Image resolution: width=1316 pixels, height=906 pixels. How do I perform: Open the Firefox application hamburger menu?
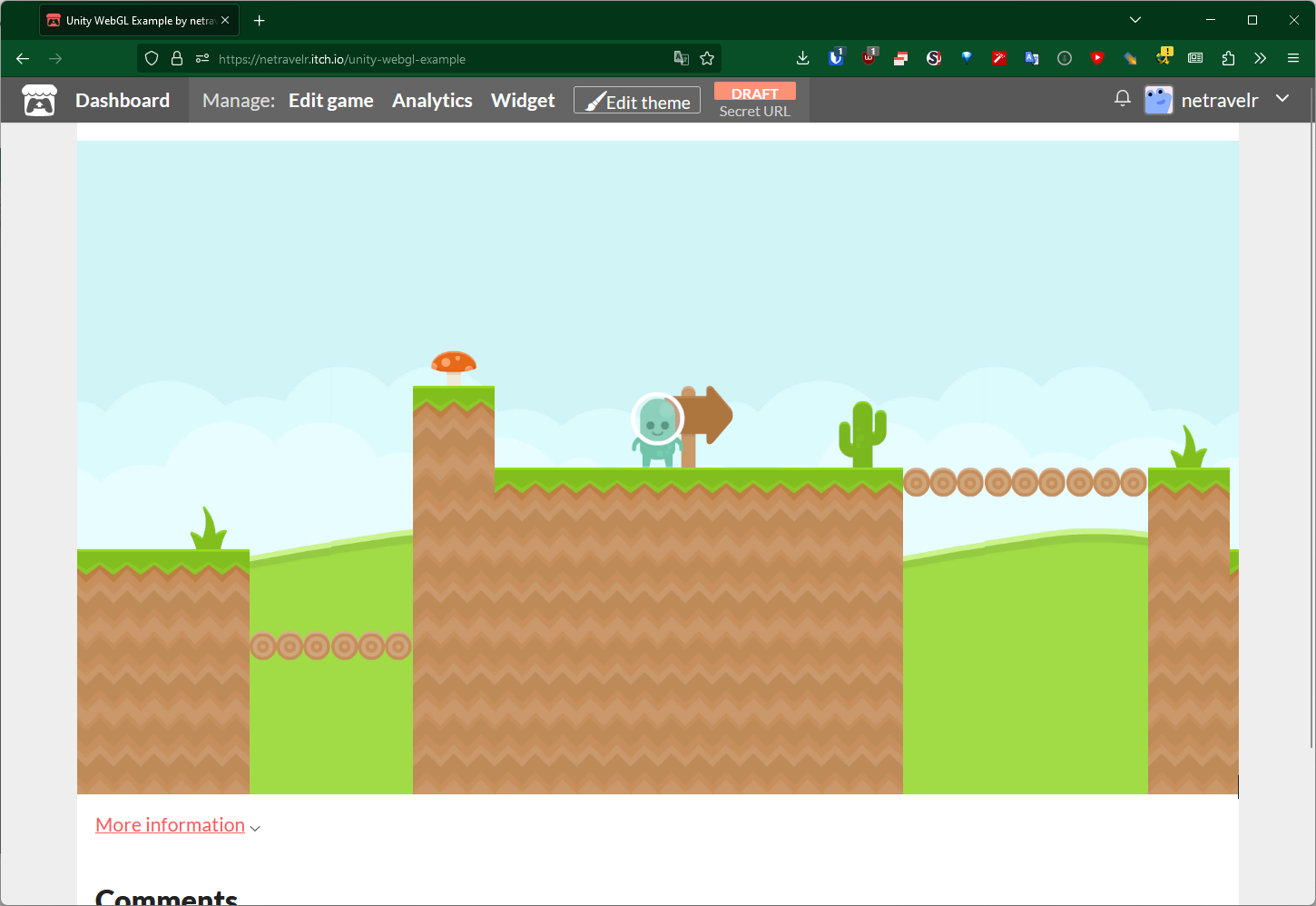pyautogui.click(x=1293, y=58)
